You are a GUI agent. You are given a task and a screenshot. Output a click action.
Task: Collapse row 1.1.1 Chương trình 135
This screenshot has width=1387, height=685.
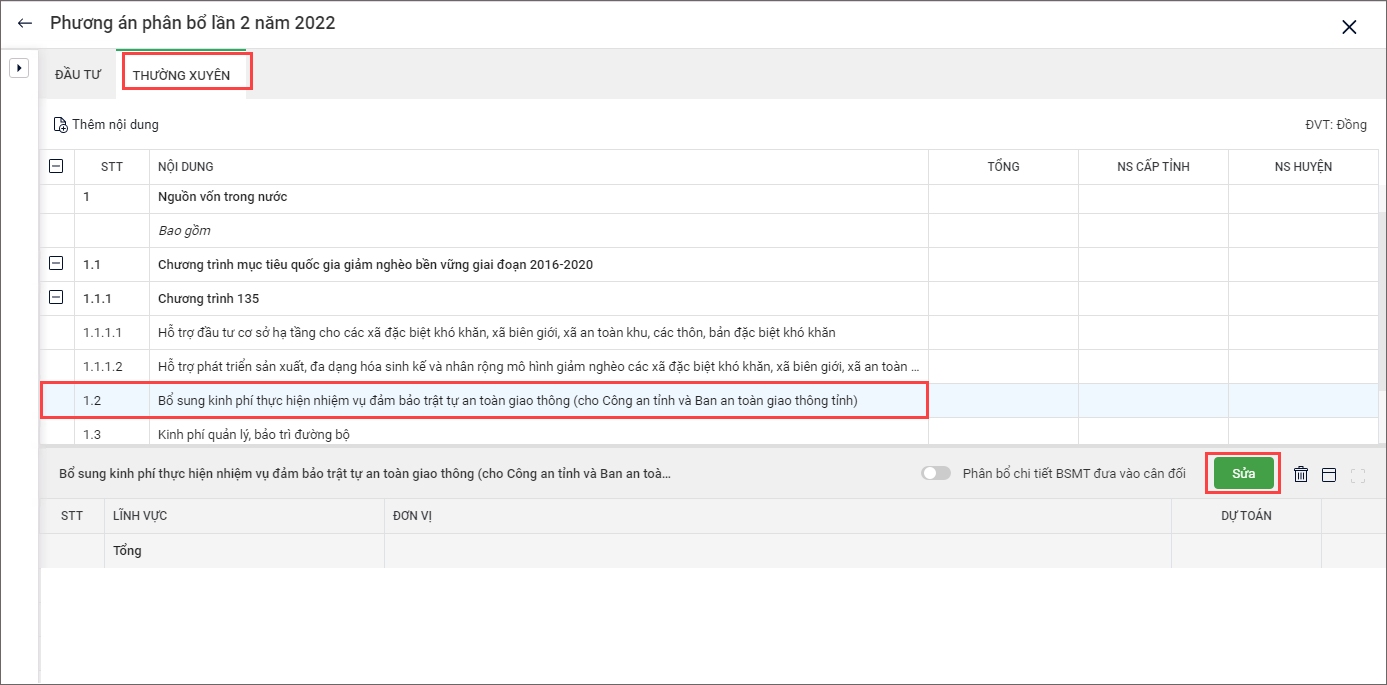point(56,298)
